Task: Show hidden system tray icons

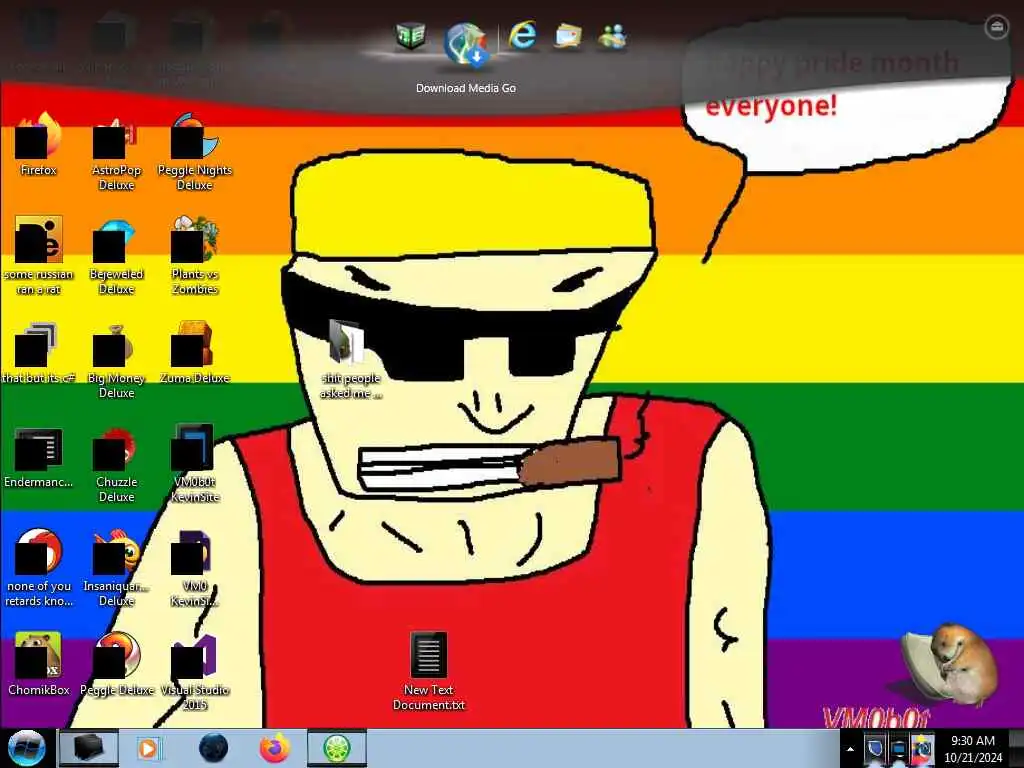Action: tap(850, 749)
